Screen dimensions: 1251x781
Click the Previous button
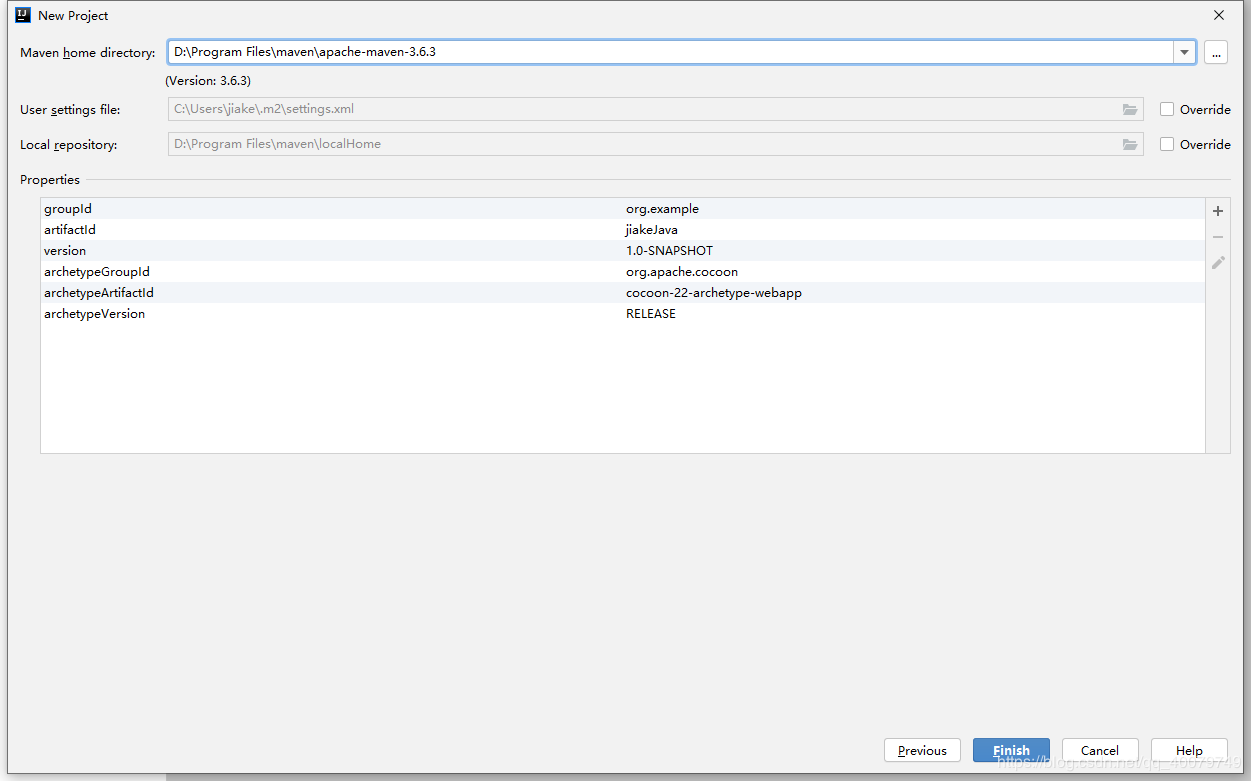pos(922,750)
